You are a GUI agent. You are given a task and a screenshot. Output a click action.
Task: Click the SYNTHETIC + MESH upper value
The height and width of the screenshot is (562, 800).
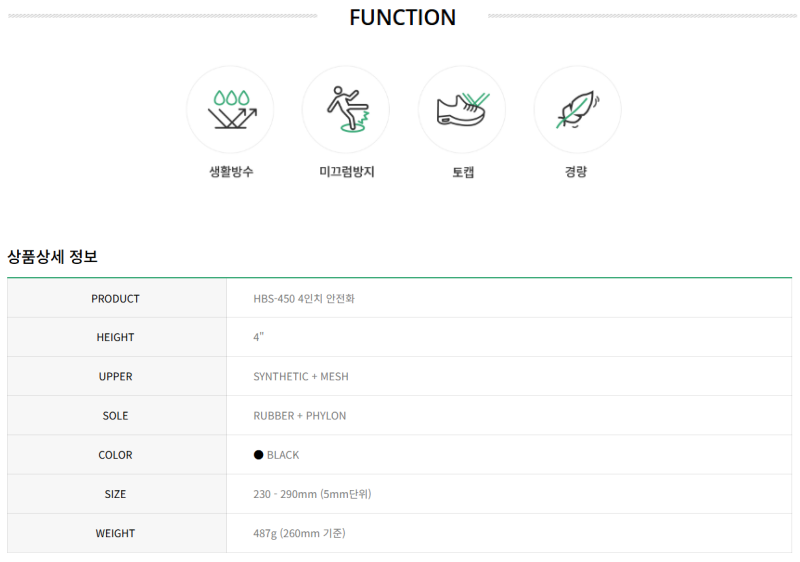tap(301, 376)
